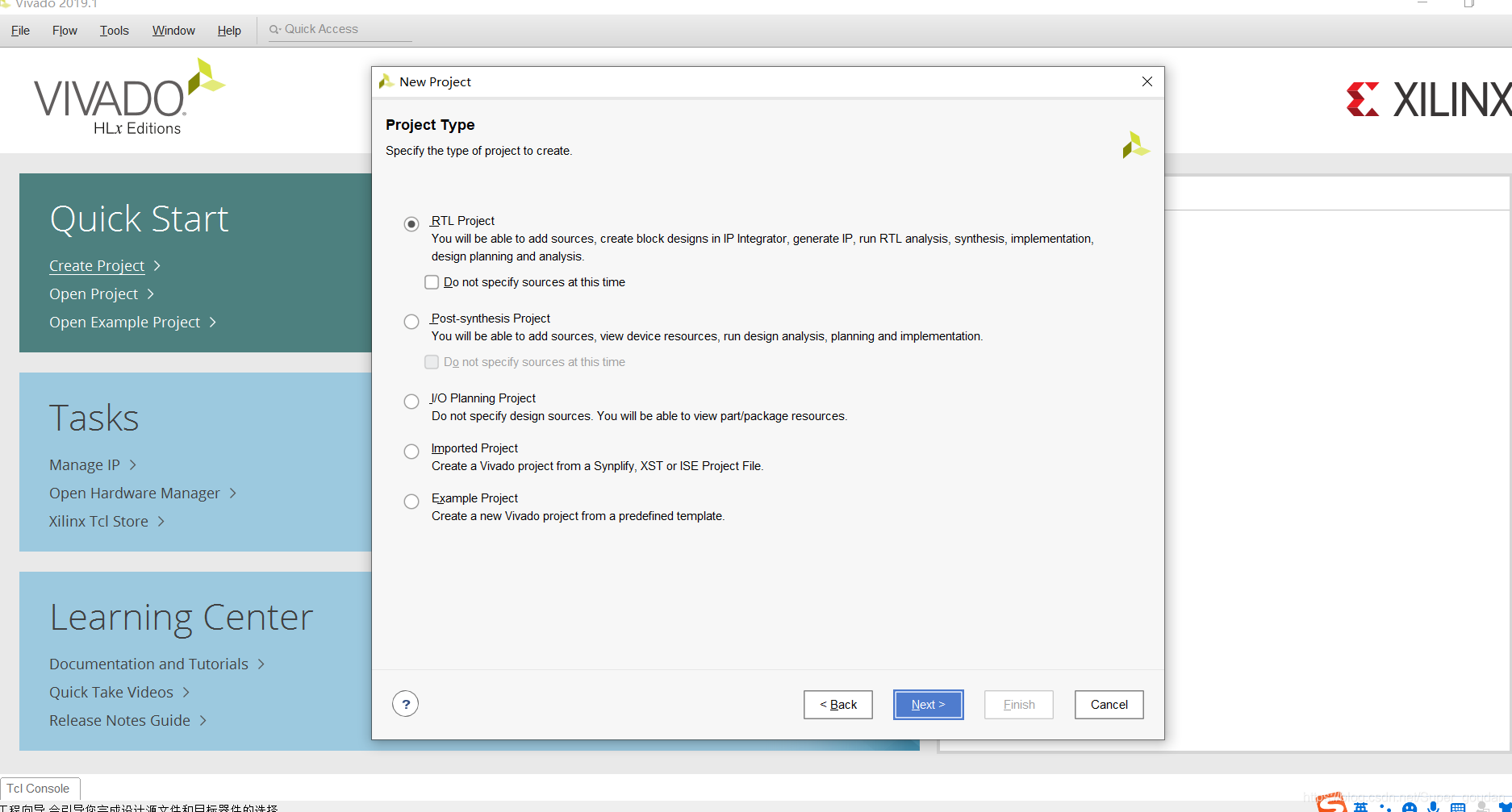Click the Sogou microphone voice input icon
This screenshot has height=812, width=1512.
tap(1433, 806)
